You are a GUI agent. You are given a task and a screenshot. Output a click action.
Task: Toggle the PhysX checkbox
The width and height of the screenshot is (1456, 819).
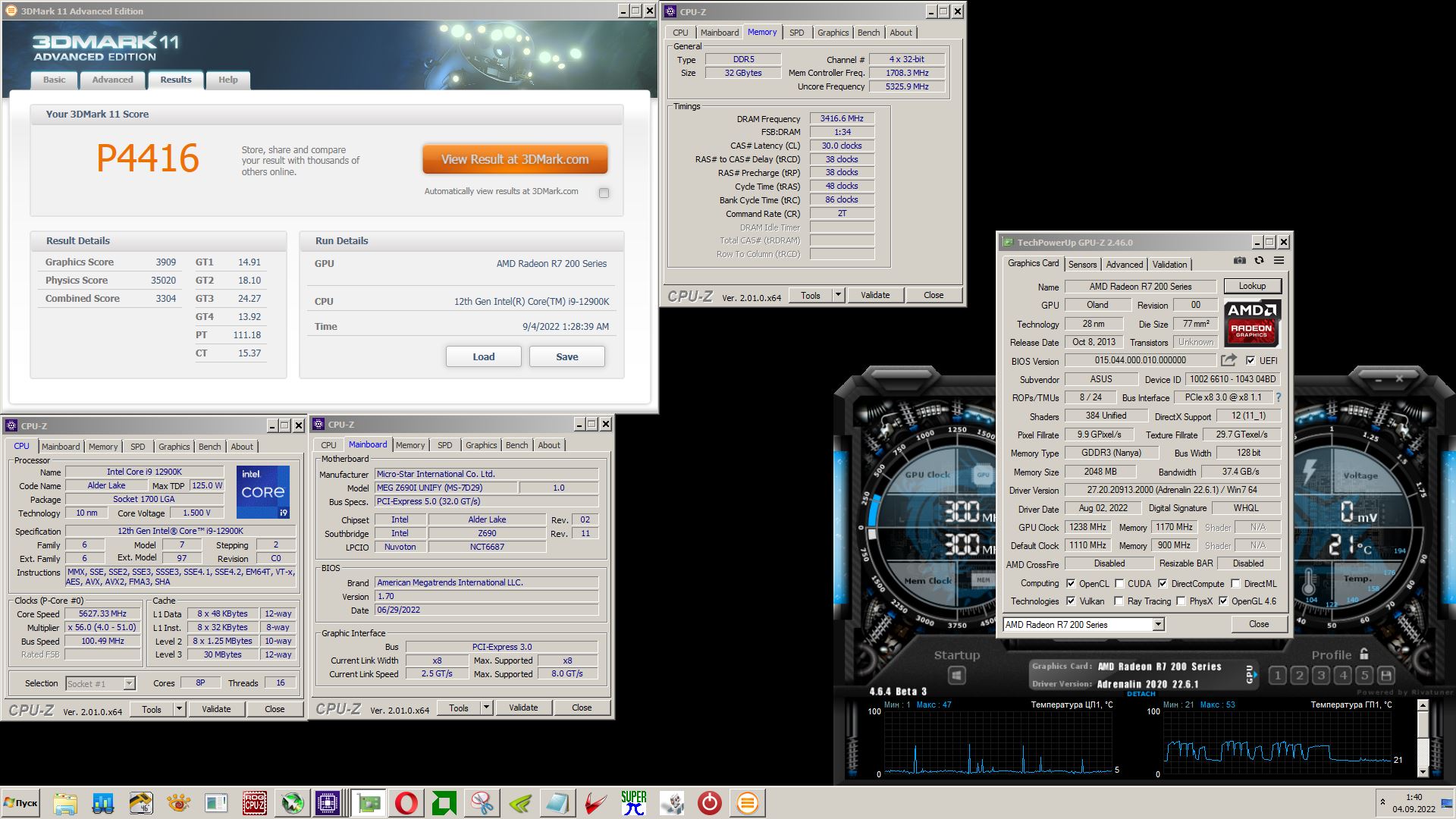coord(1181,601)
